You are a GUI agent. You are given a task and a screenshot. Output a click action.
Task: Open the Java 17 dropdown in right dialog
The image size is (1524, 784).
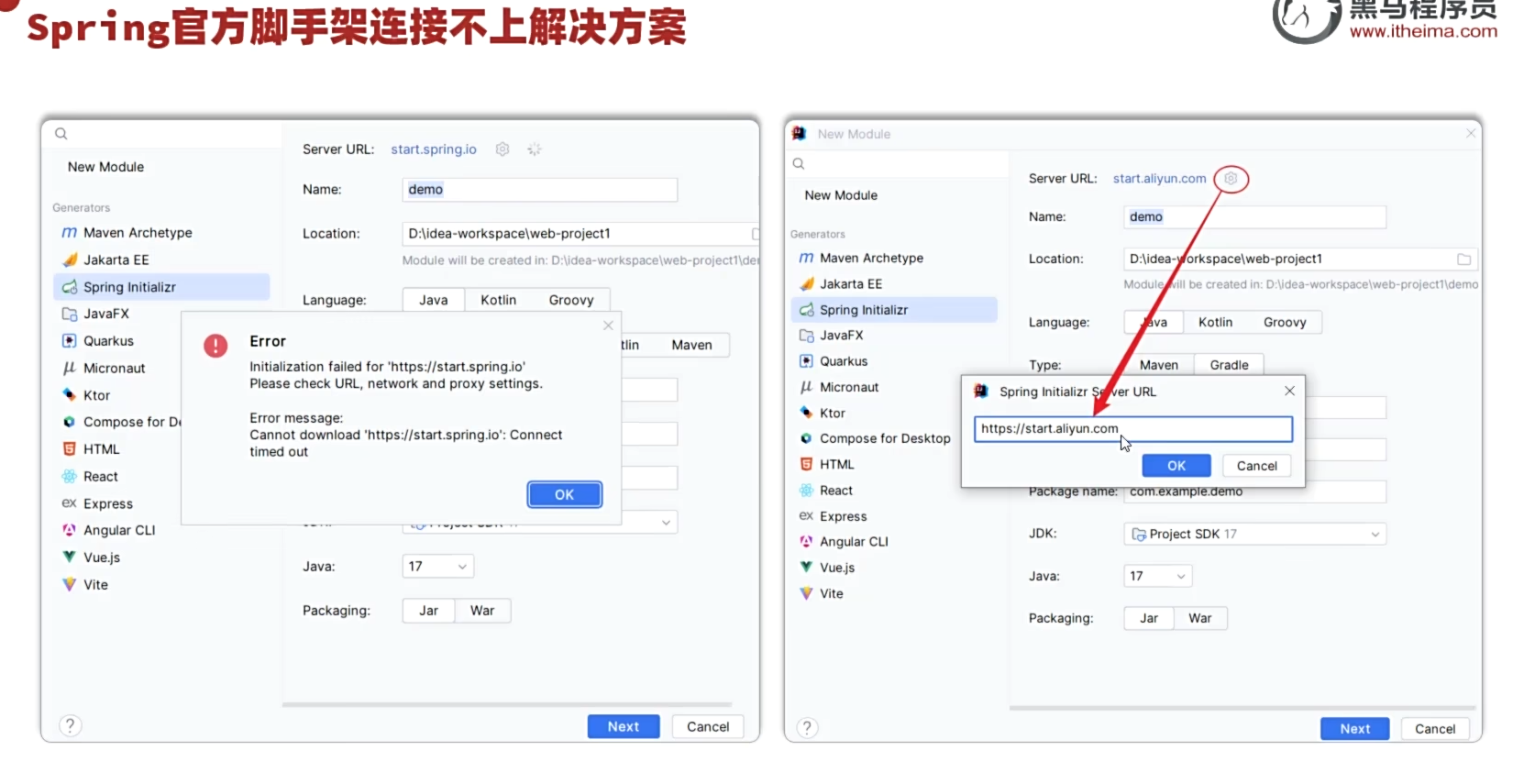(x=1157, y=576)
